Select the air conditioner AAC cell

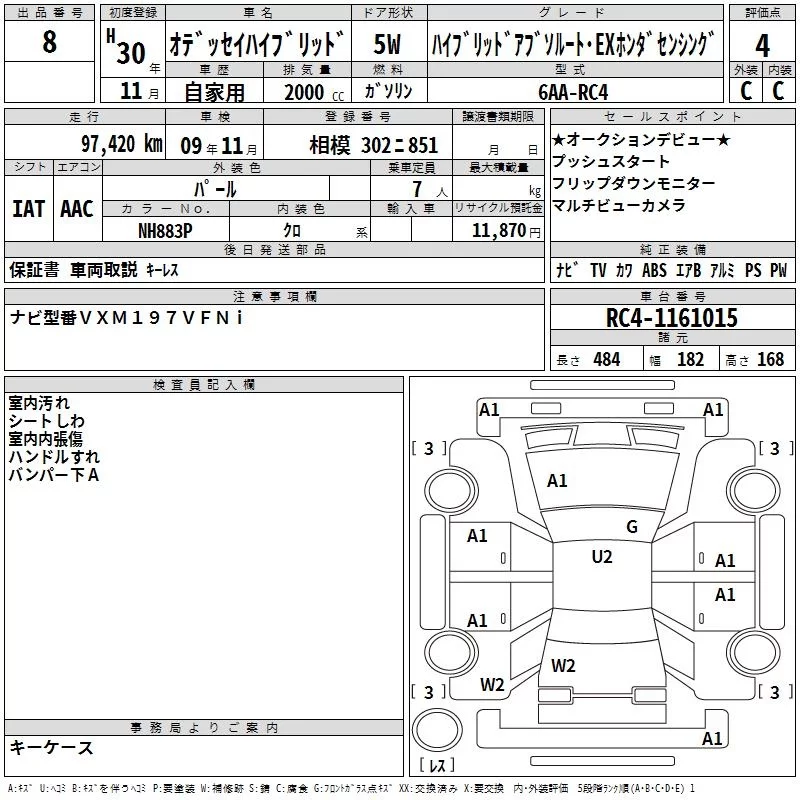77,209
